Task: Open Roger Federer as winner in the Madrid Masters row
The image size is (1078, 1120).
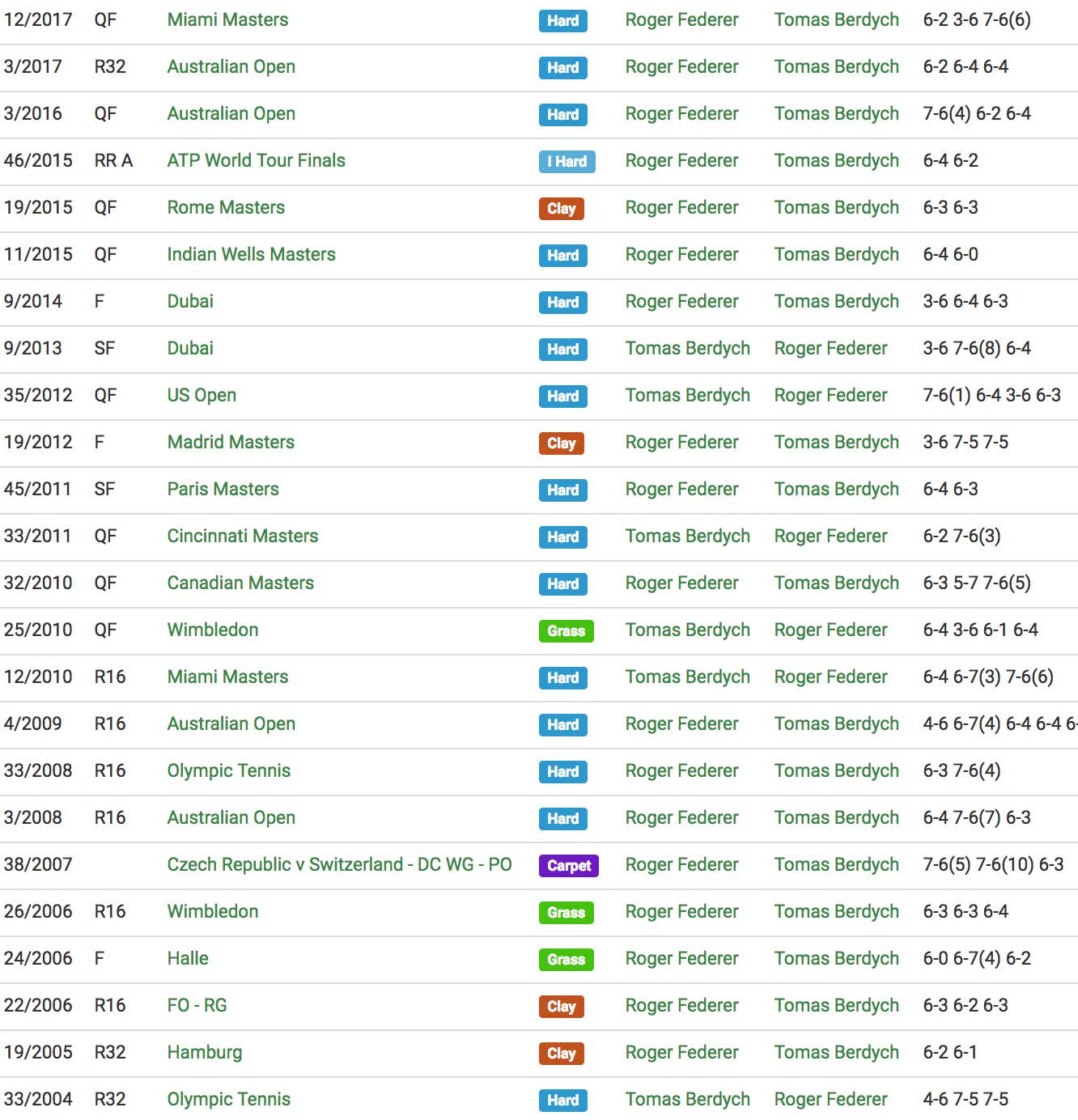Action: point(681,442)
